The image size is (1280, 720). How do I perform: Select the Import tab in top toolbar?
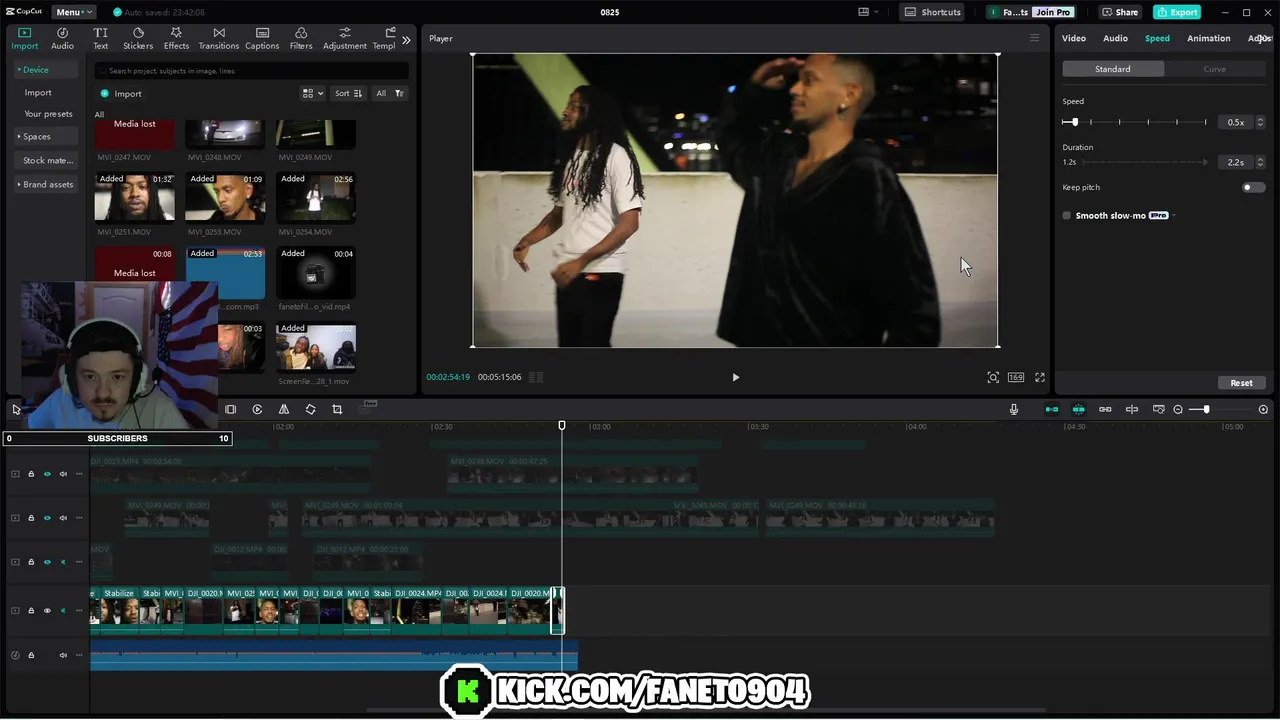[24, 39]
